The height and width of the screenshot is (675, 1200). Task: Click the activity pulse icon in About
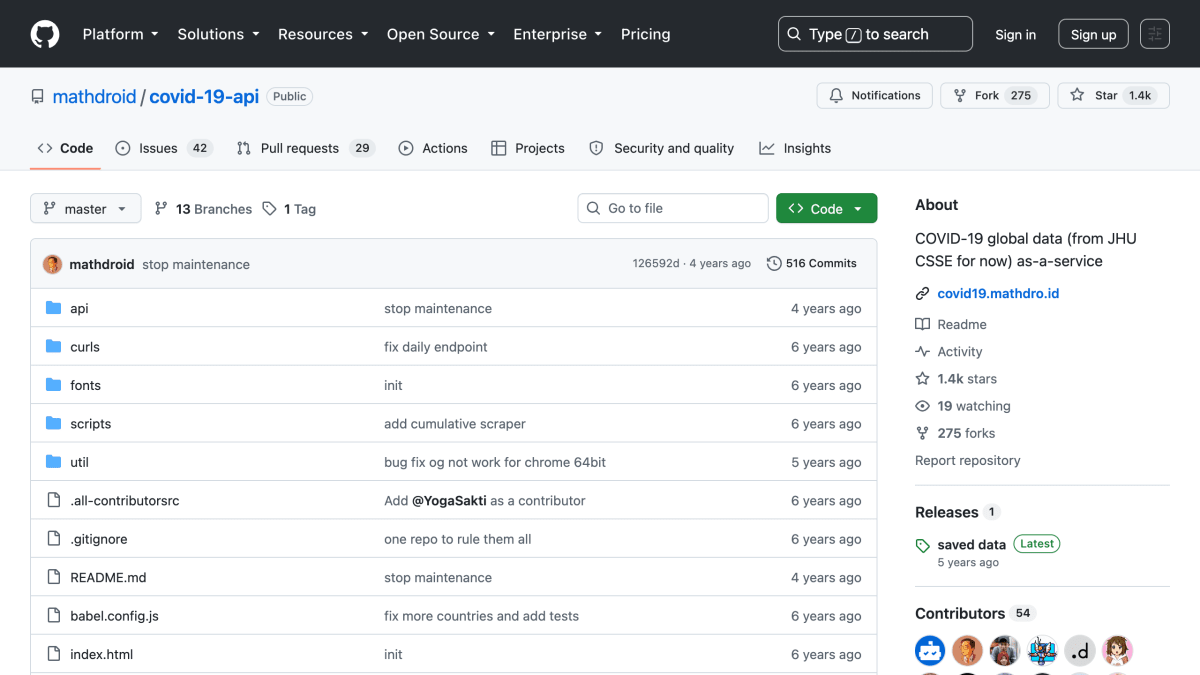click(922, 352)
